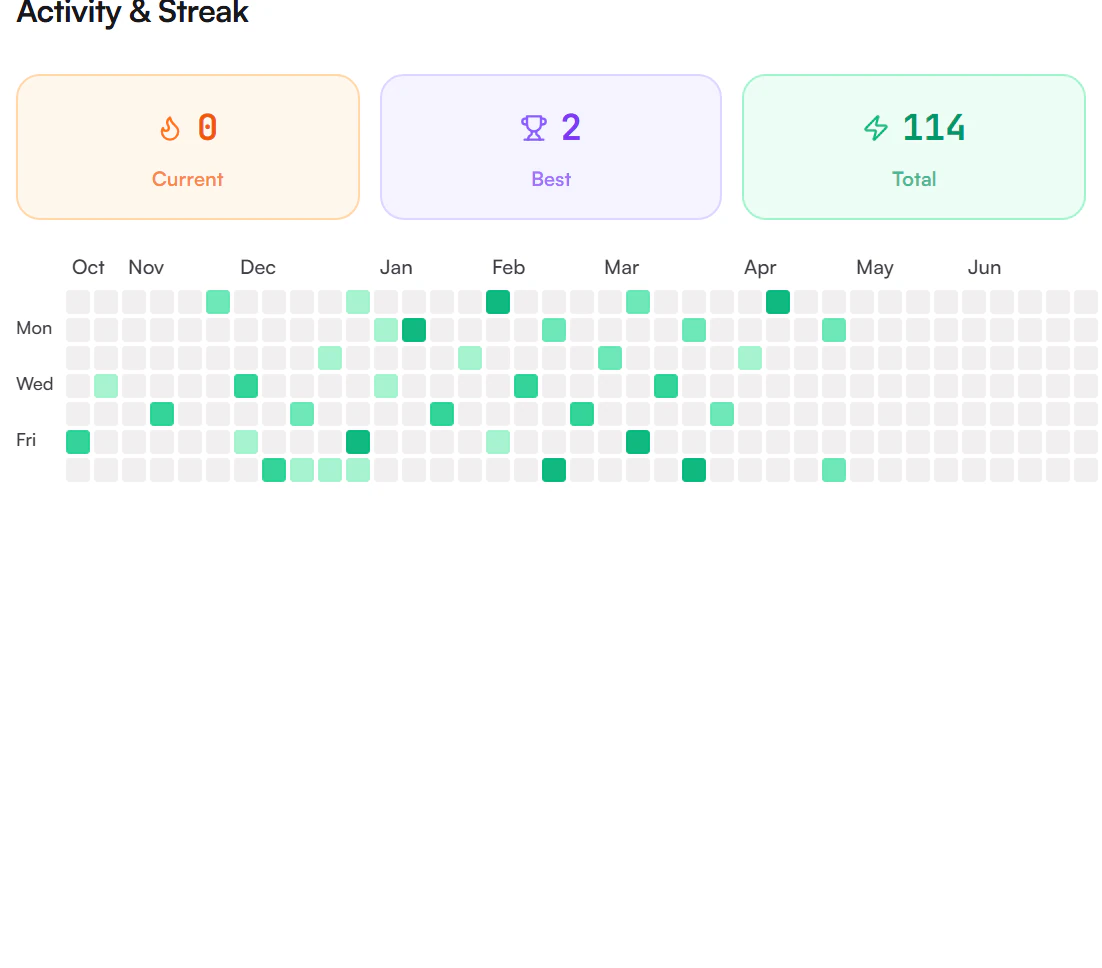Click the Fri row label
Image resolution: width=1102 pixels, height=968 pixels.
[x=26, y=440]
